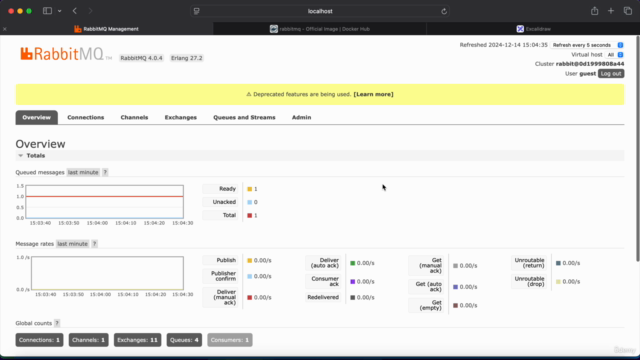Change Message rates last minute range
The image size is (640, 360).
[x=73, y=244]
